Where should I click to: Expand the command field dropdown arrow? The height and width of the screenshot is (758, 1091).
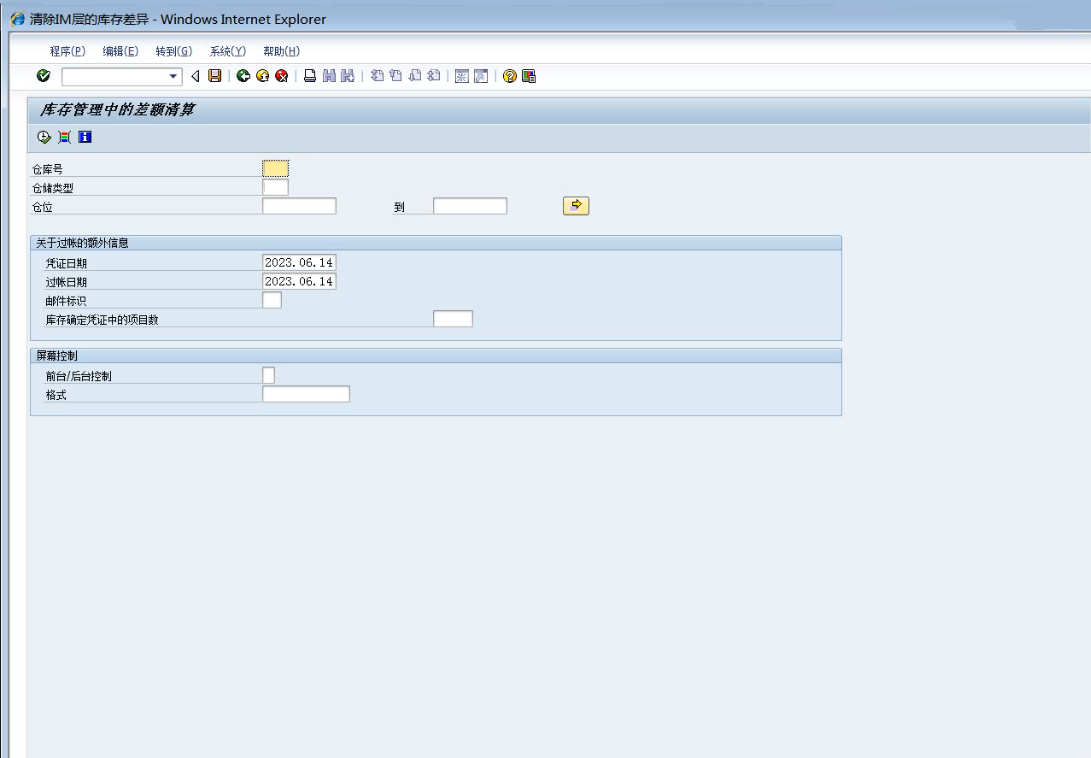(x=173, y=76)
